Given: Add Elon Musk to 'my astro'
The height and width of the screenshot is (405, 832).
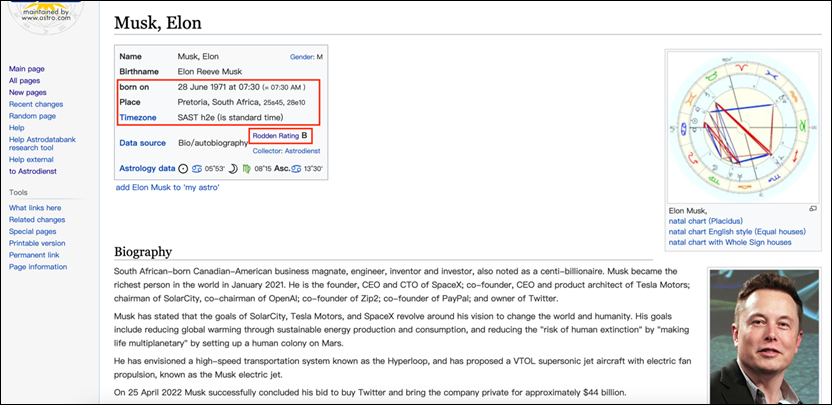Looking at the screenshot, I should [168, 187].
